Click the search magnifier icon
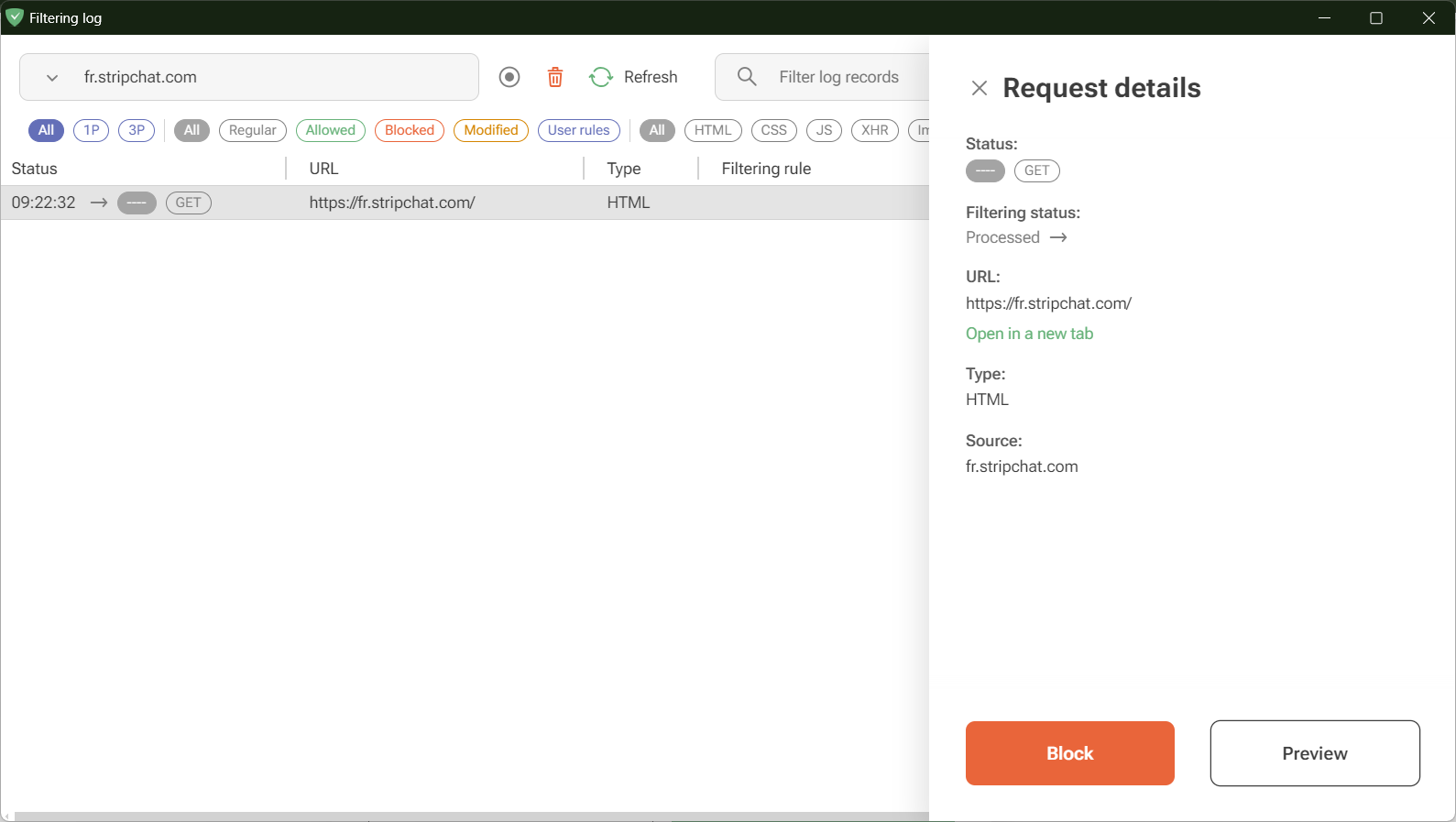The image size is (1456, 822). (x=747, y=77)
